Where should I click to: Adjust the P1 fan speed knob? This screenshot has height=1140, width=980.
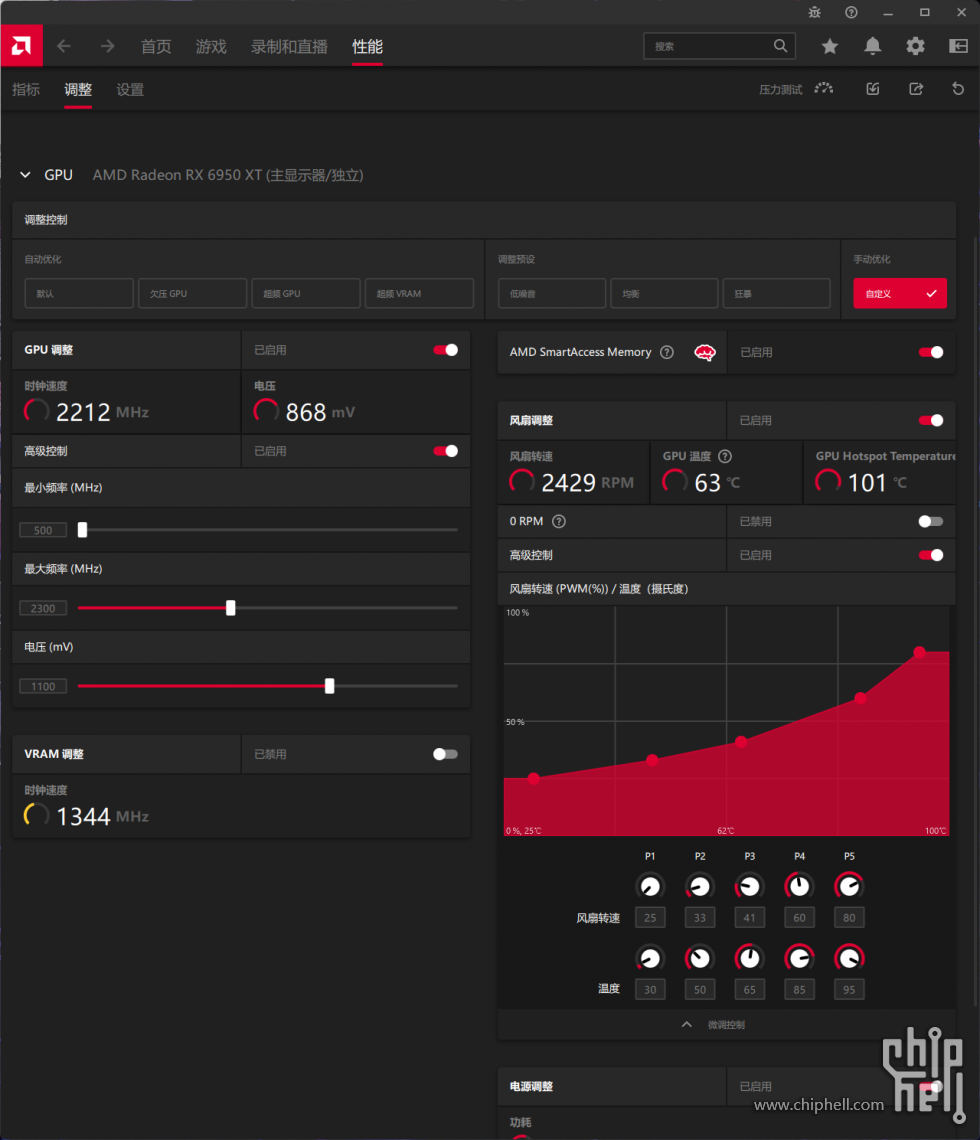point(650,886)
